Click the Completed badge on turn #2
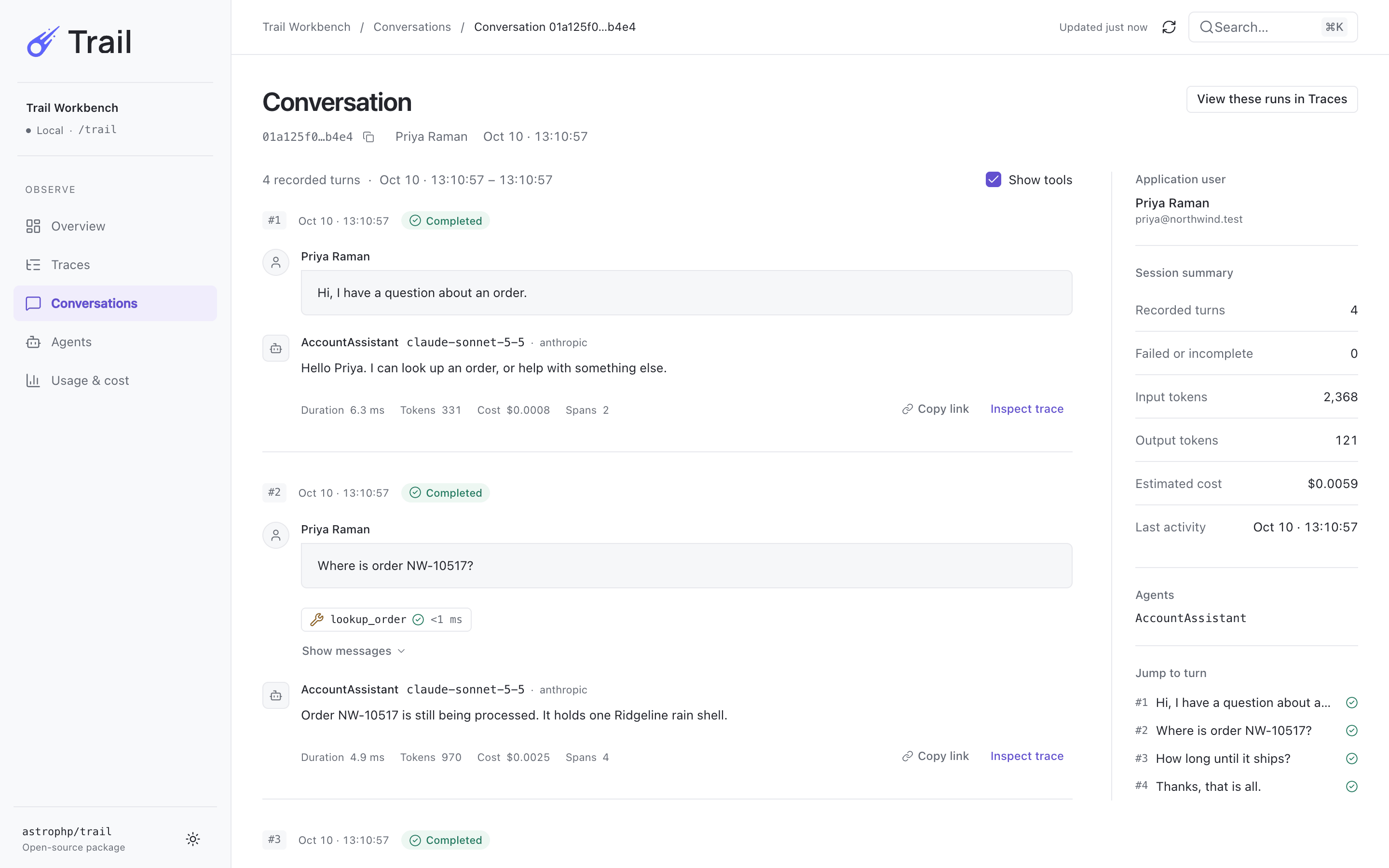The height and width of the screenshot is (868, 1389). [446, 493]
